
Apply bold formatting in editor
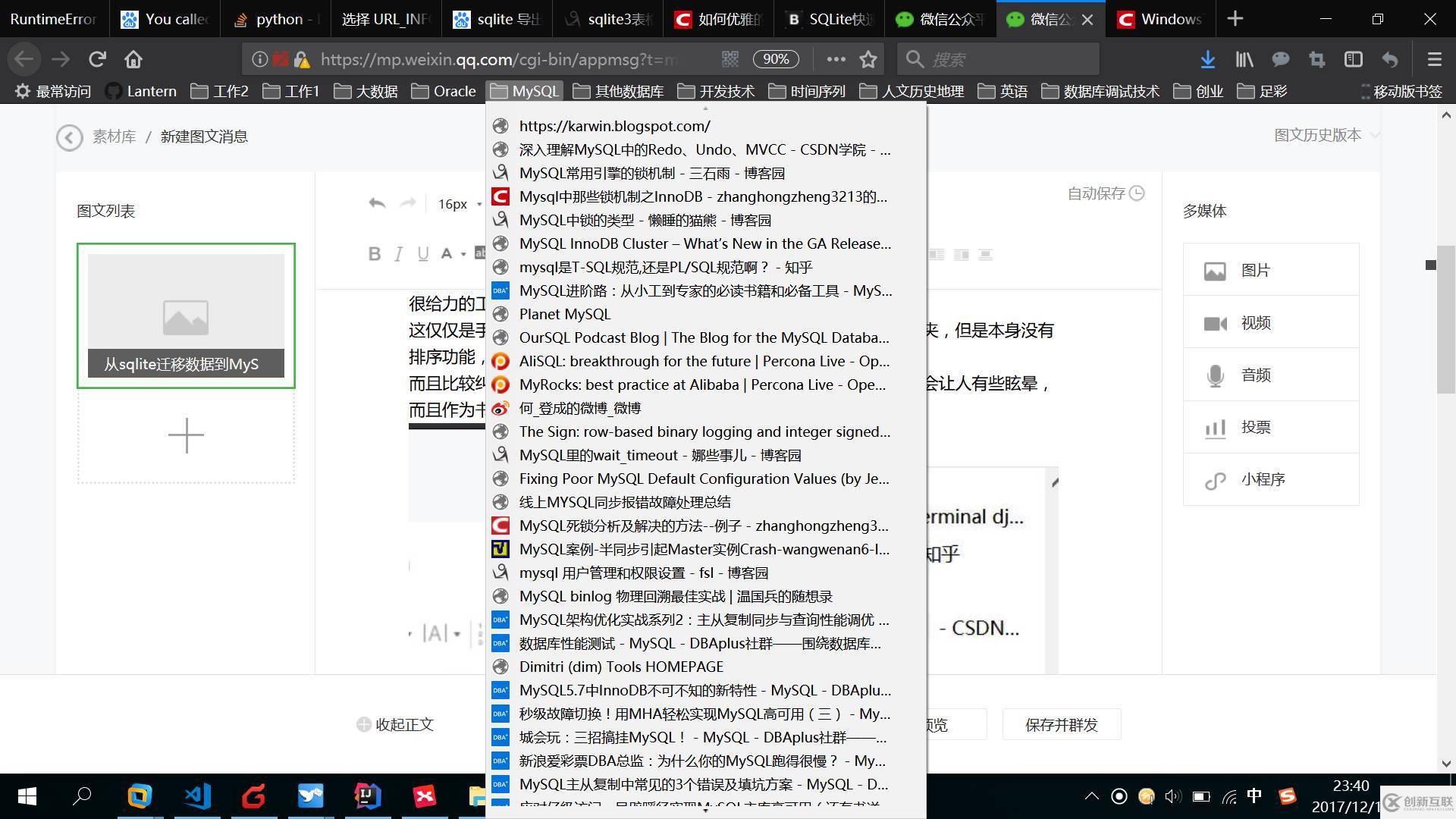pyautogui.click(x=374, y=254)
